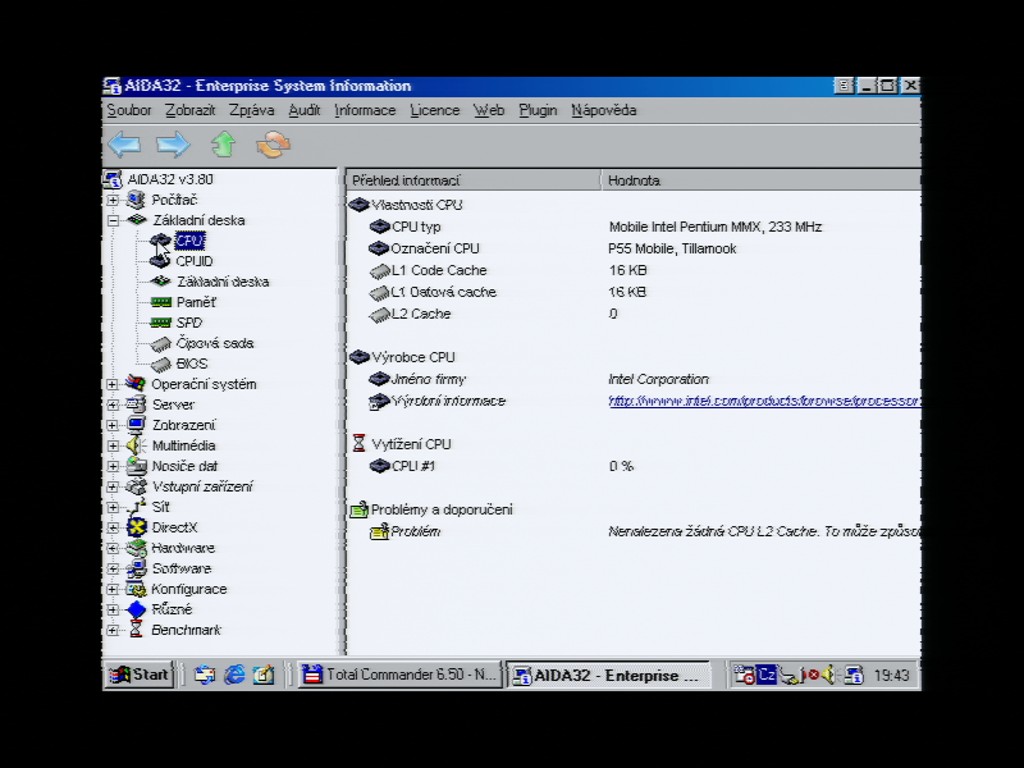Expand the Vstupní zařízení node
1024x768 pixels.
tap(113, 487)
